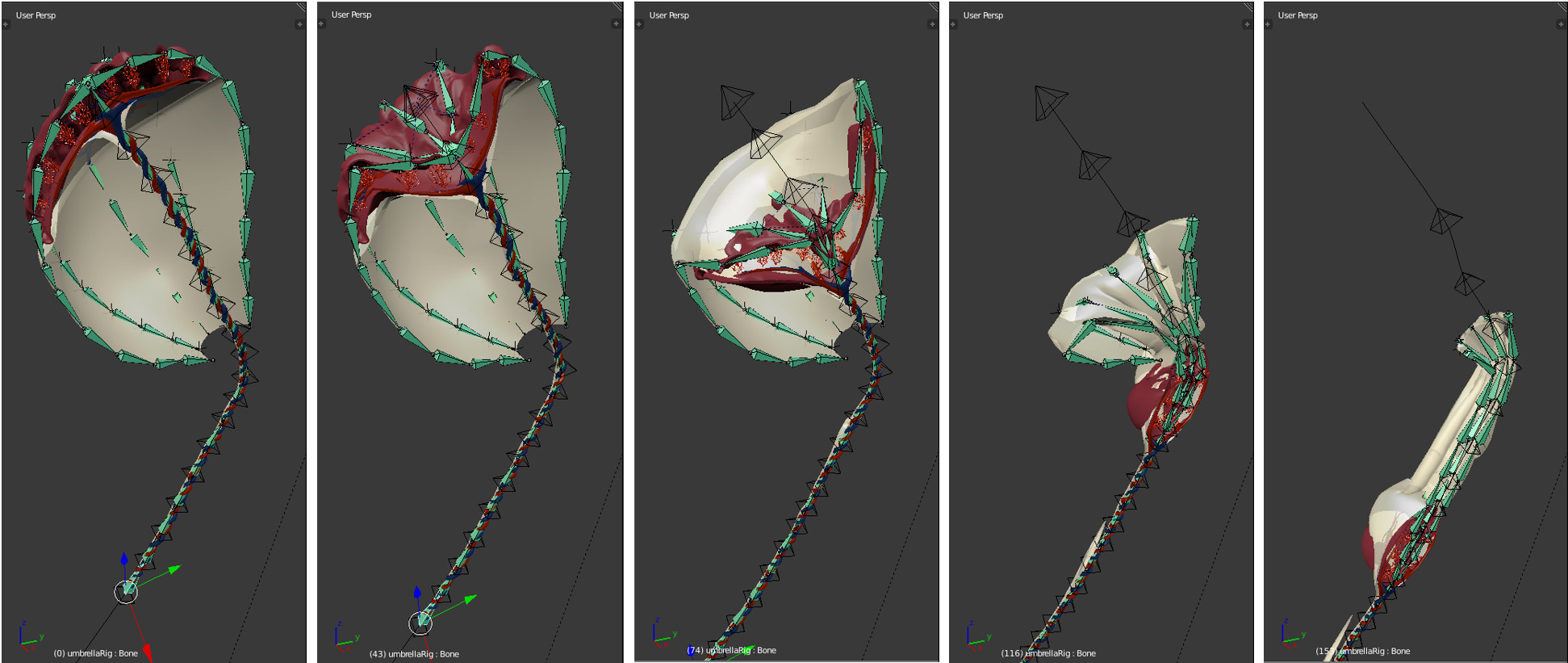Expand properties panel in frame 0 viewport
This screenshot has height=663, width=1568.
pos(299,24)
